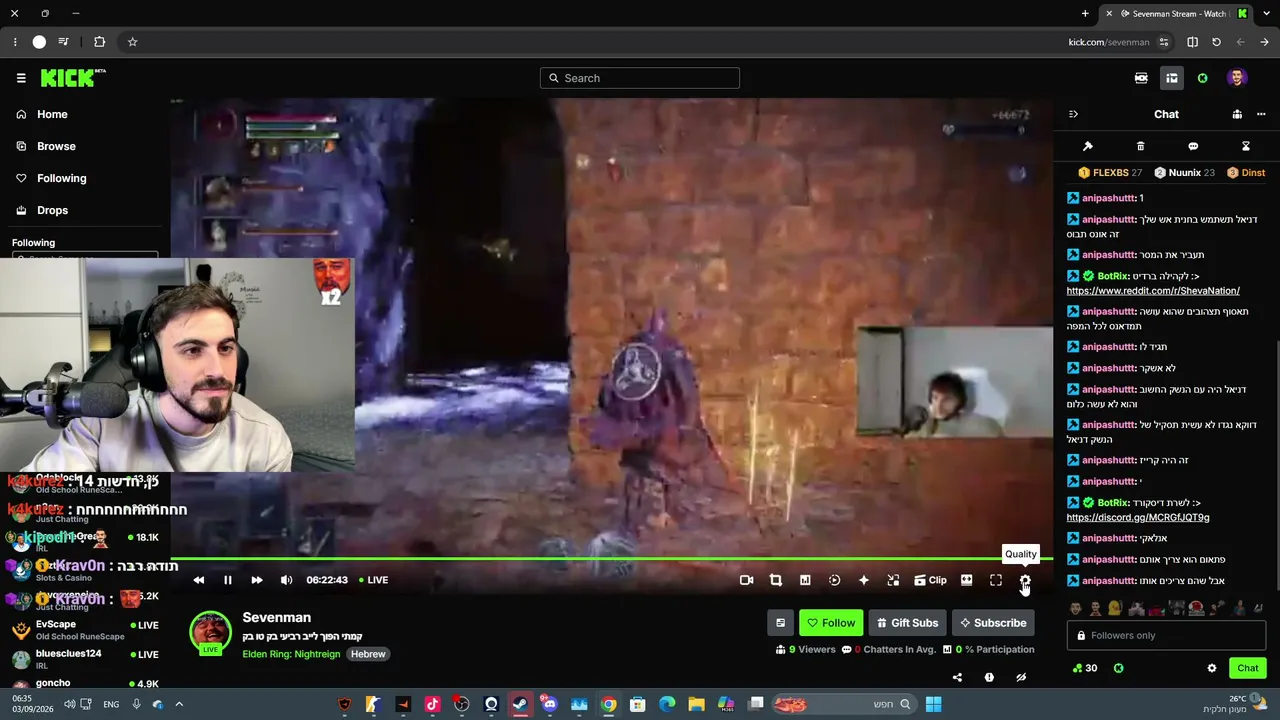
Task: Click the popout icon left of Clip
Action: point(893,580)
